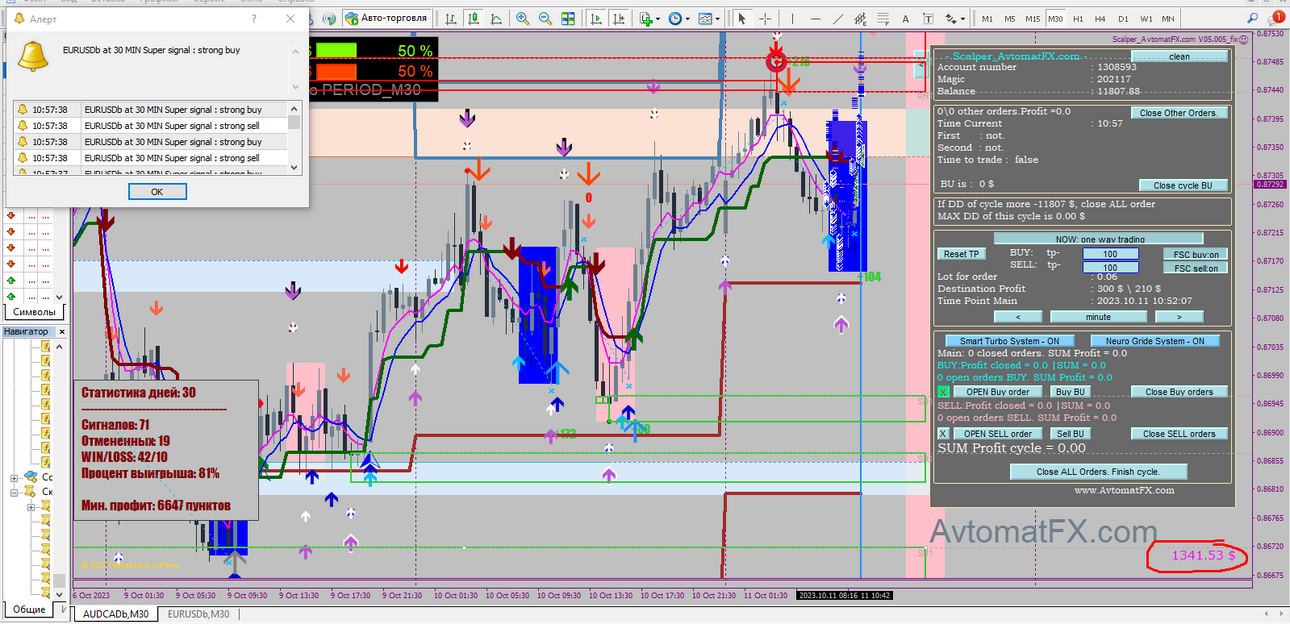Viewport: 1290px width, 624px height.
Task: Click the Buy BU button
Action: pyautogui.click(x=1072, y=392)
